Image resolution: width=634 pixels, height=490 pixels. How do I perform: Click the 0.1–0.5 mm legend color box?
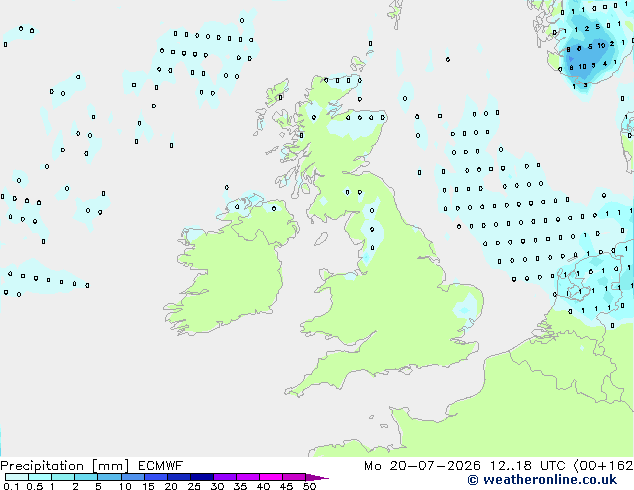[17, 477]
